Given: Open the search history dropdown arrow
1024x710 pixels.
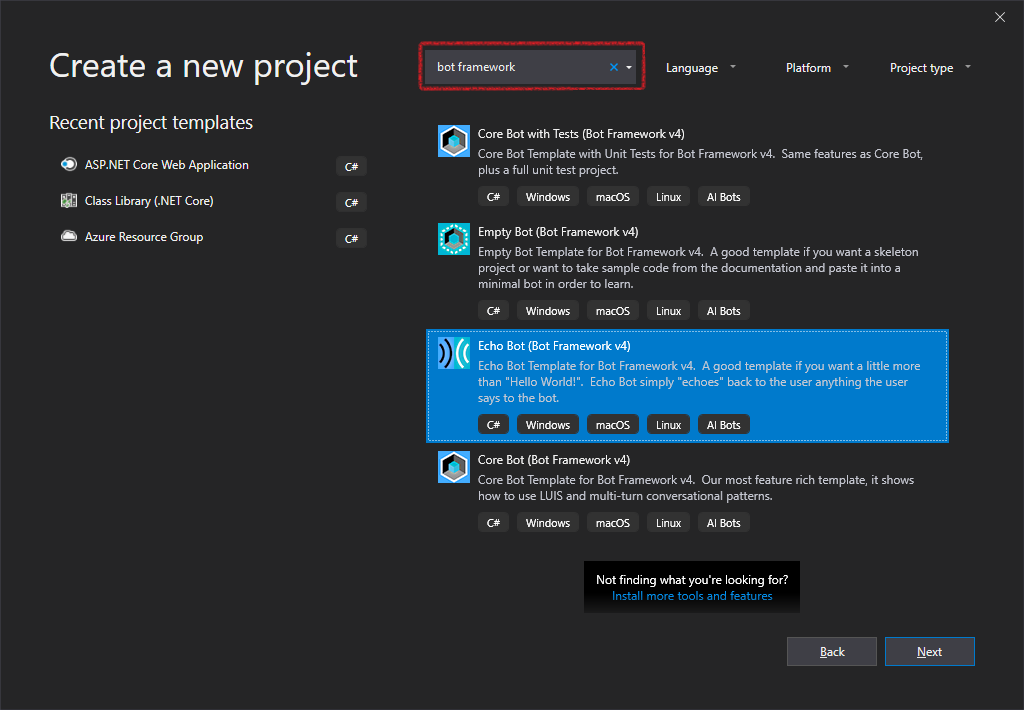Looking at the screenshot, I should click(x=629, y=67).
